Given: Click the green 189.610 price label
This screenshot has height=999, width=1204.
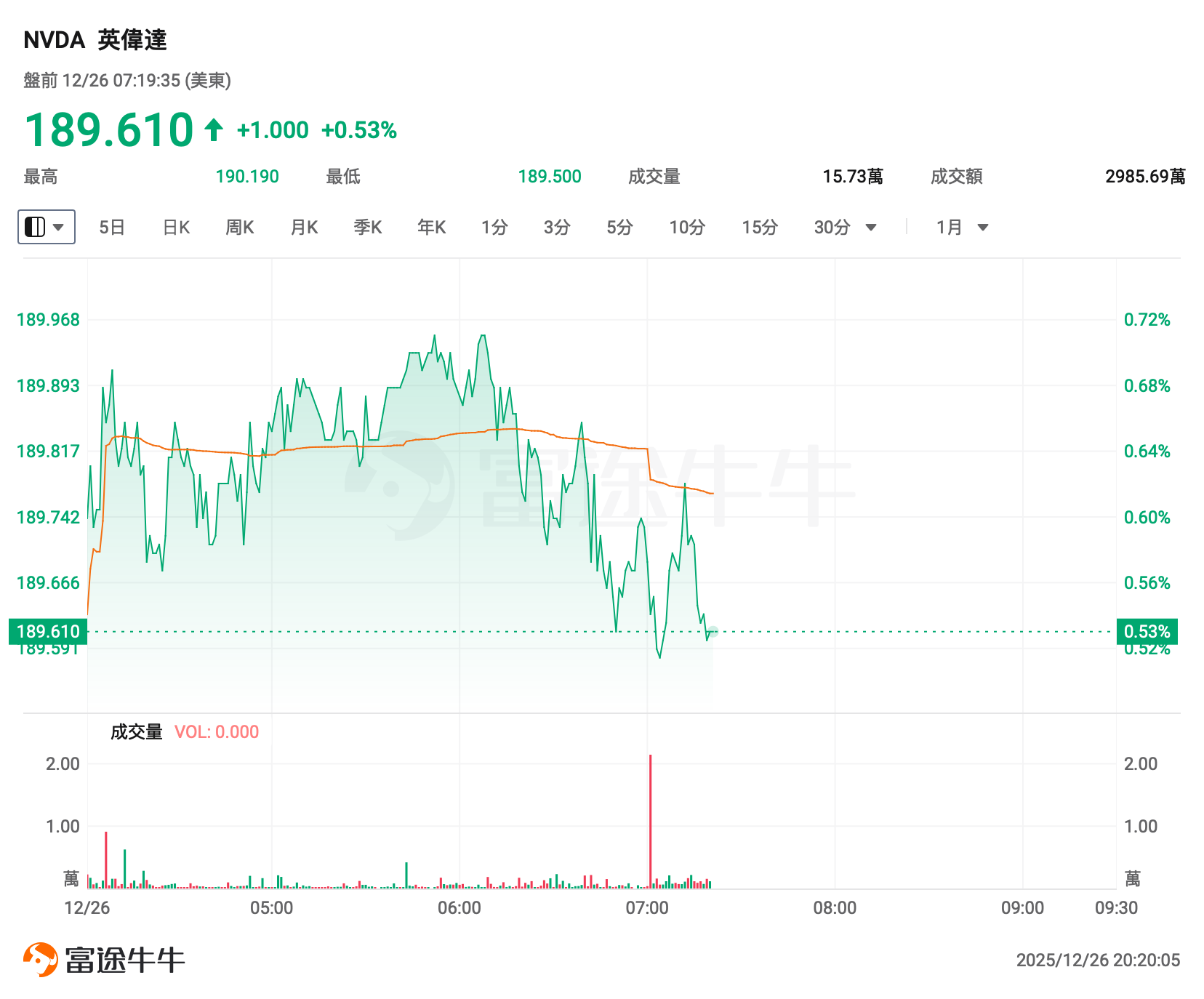Looking at the screenshot, I should pos(48,631).
